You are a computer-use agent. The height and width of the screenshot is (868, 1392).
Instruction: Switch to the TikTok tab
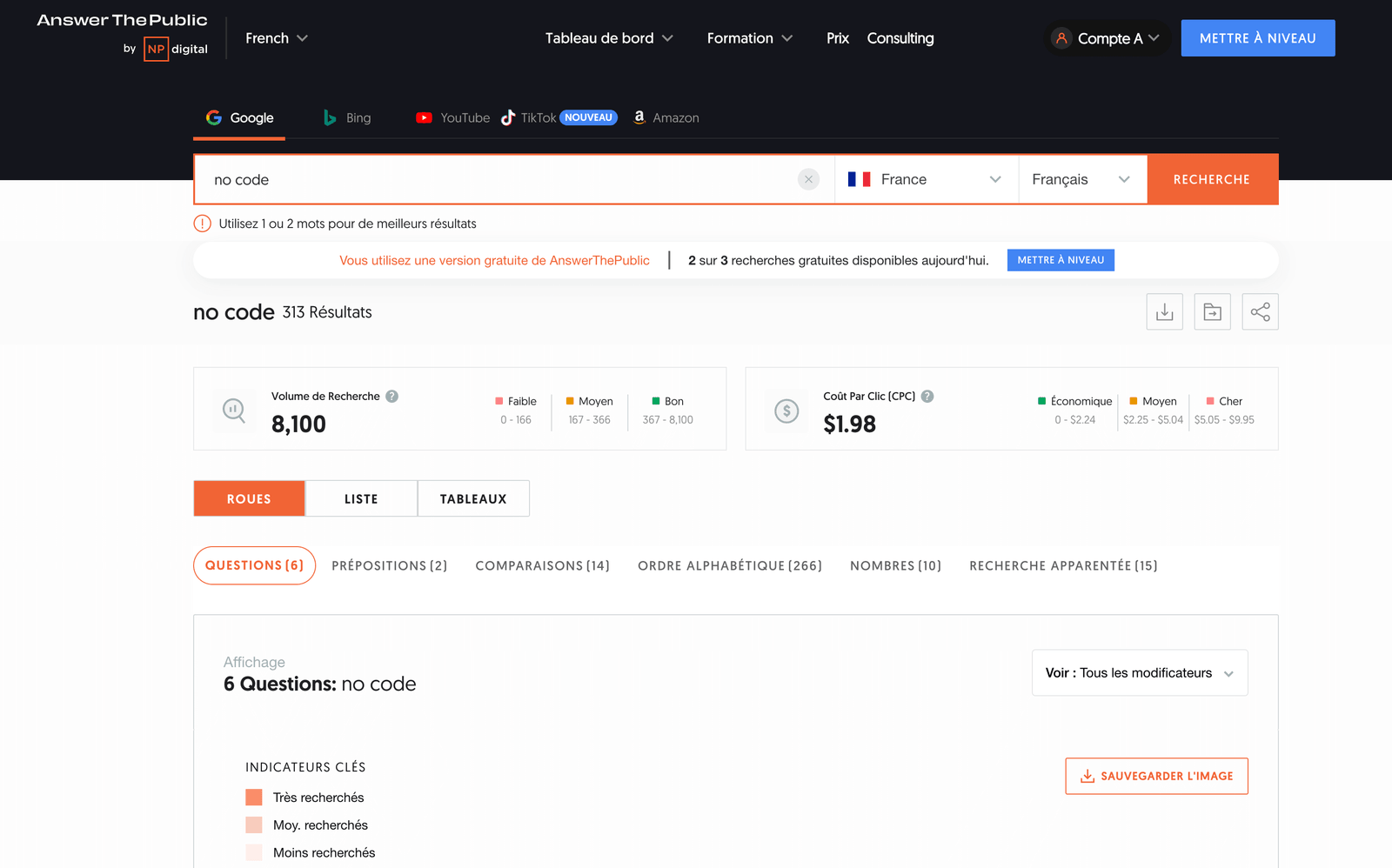tap(529, 118)
